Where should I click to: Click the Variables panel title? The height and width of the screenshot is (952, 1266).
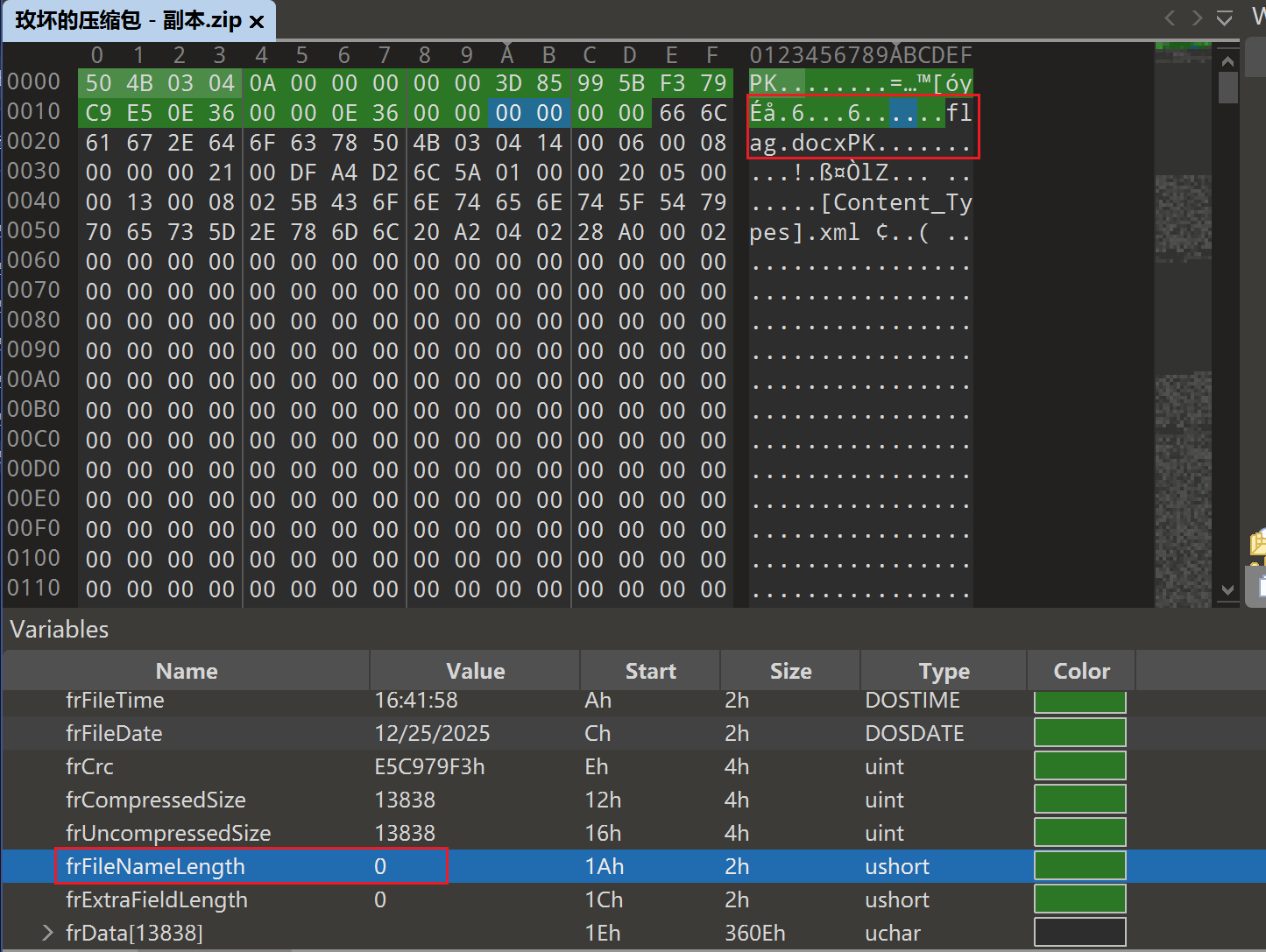(x=60, y=629)
